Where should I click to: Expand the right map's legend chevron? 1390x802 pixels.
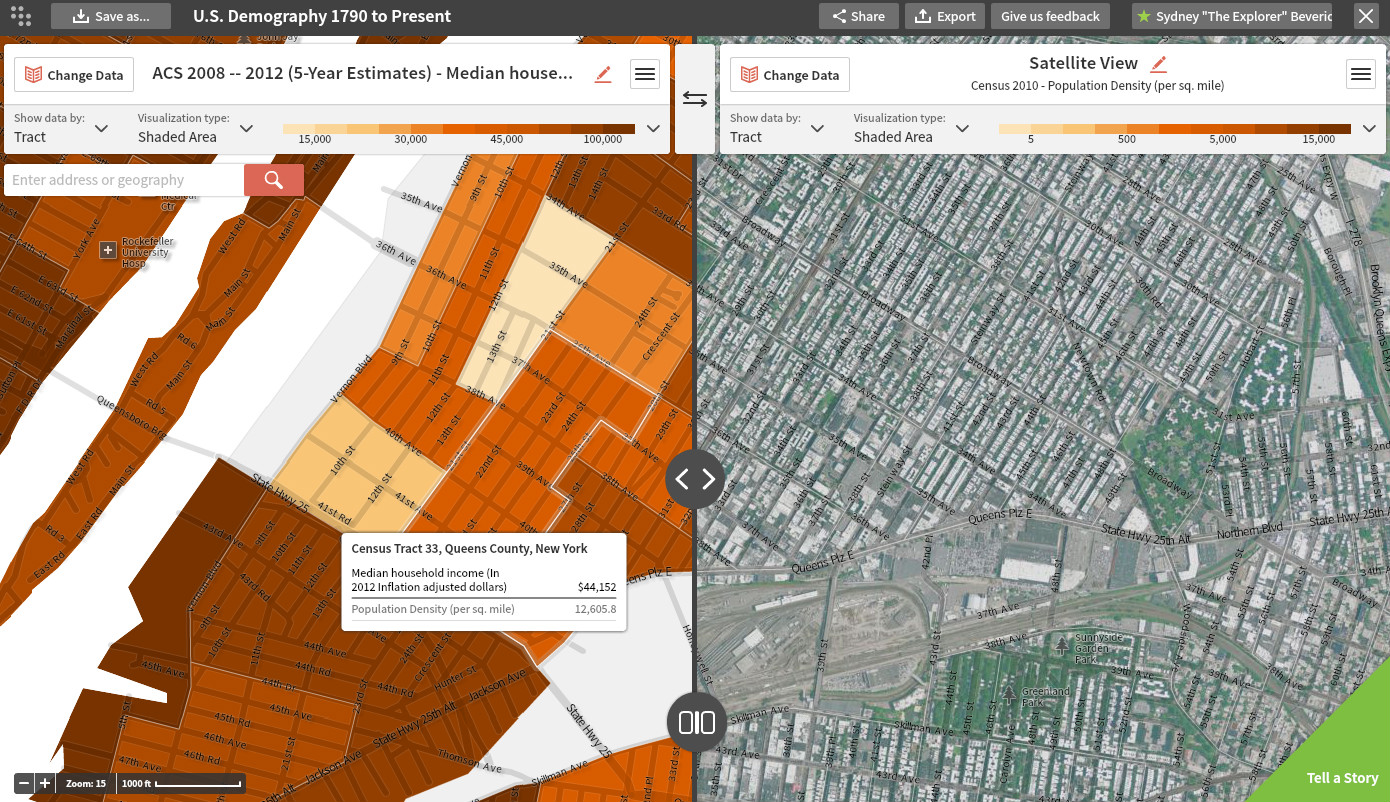pyautogui.click(x=1370, y=129)
